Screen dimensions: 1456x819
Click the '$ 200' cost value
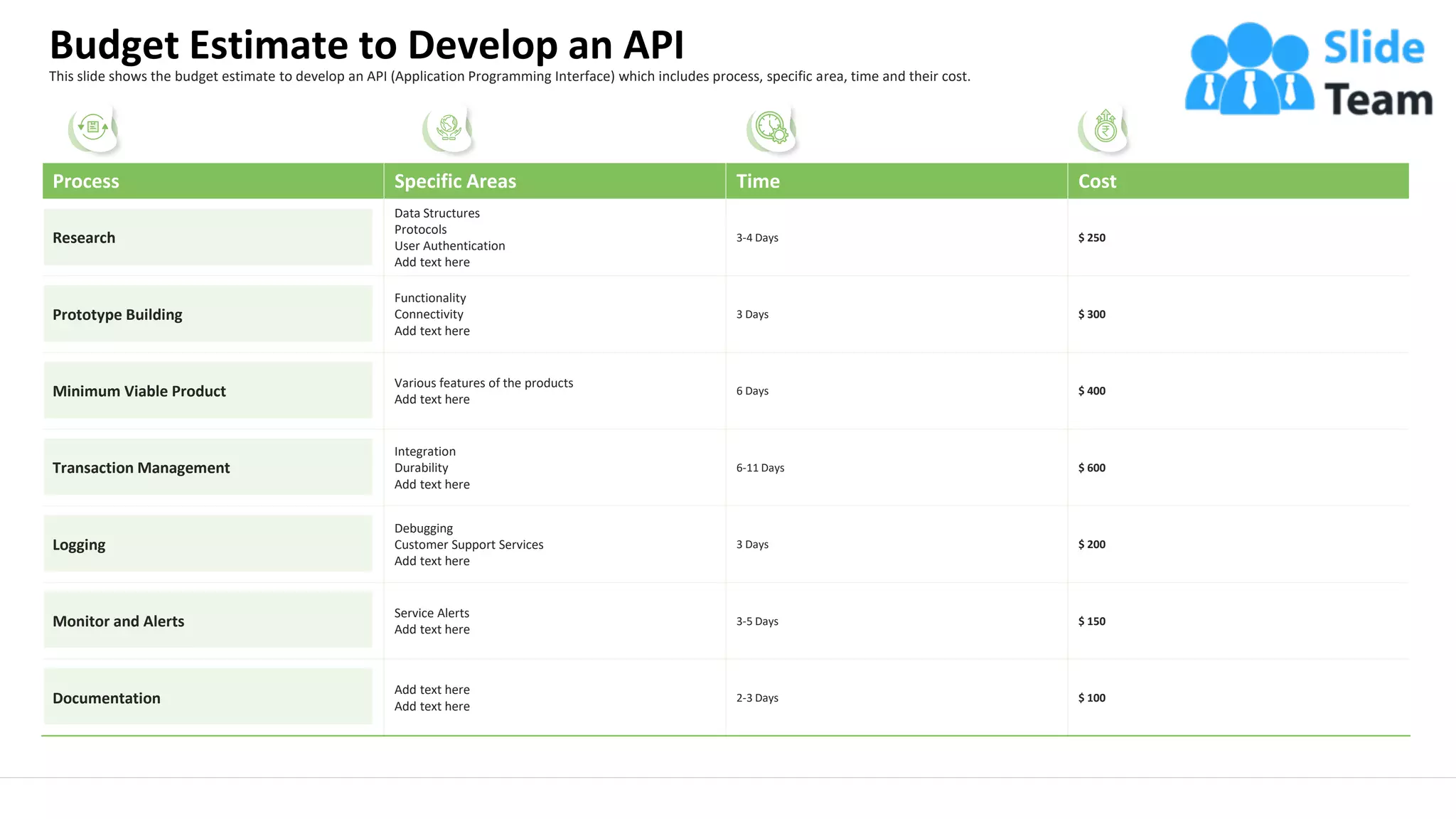[1092, 545]
